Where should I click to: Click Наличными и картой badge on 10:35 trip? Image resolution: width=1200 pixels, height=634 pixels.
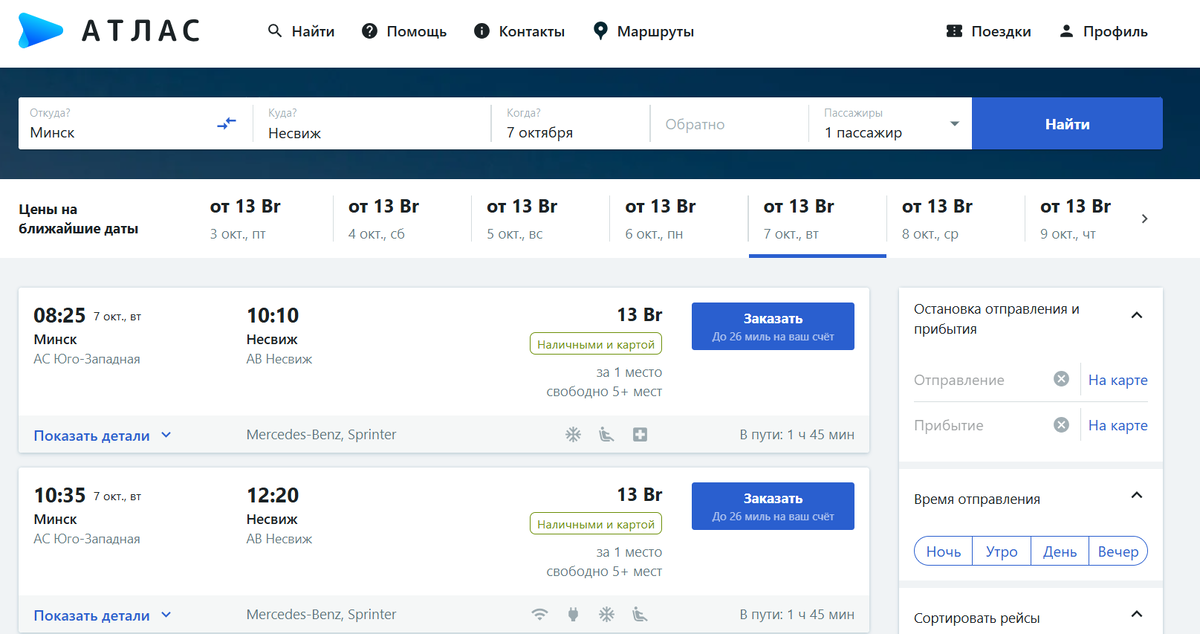pyautogui.click(x=596, y=524)
